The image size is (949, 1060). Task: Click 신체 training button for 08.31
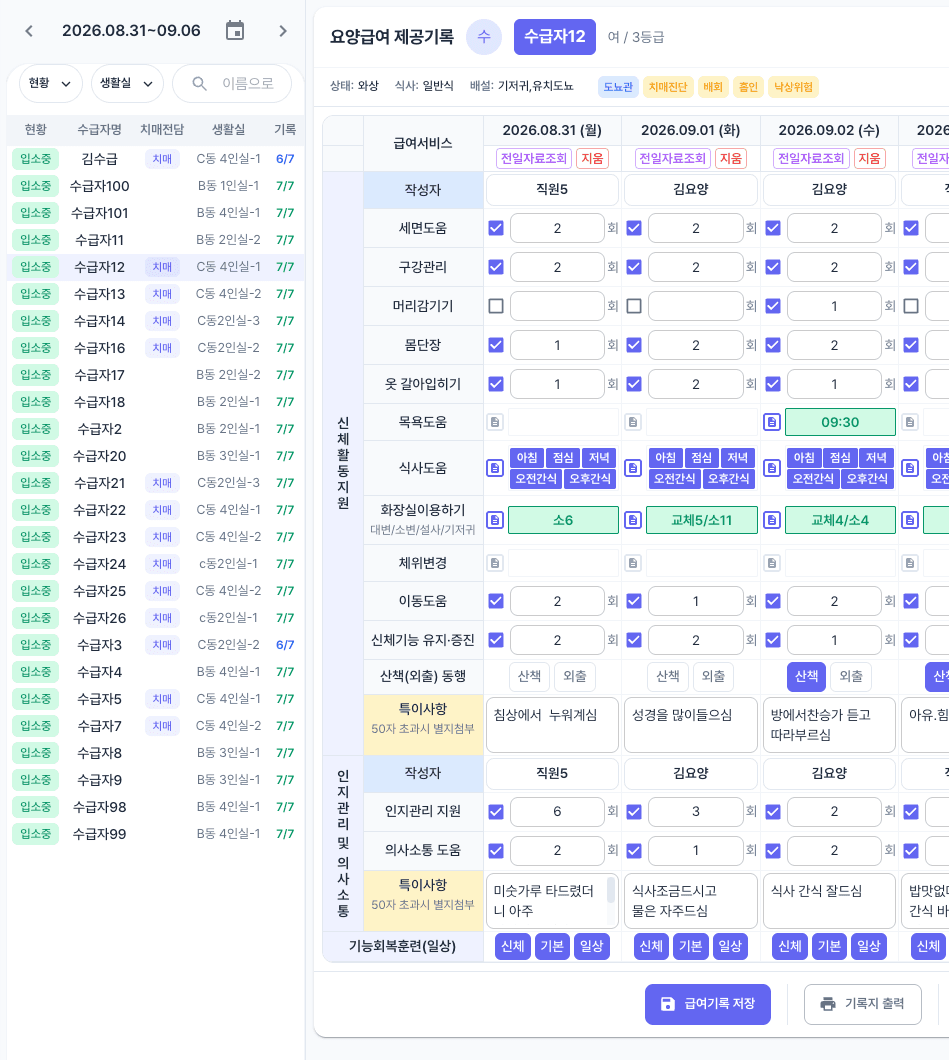513,946
